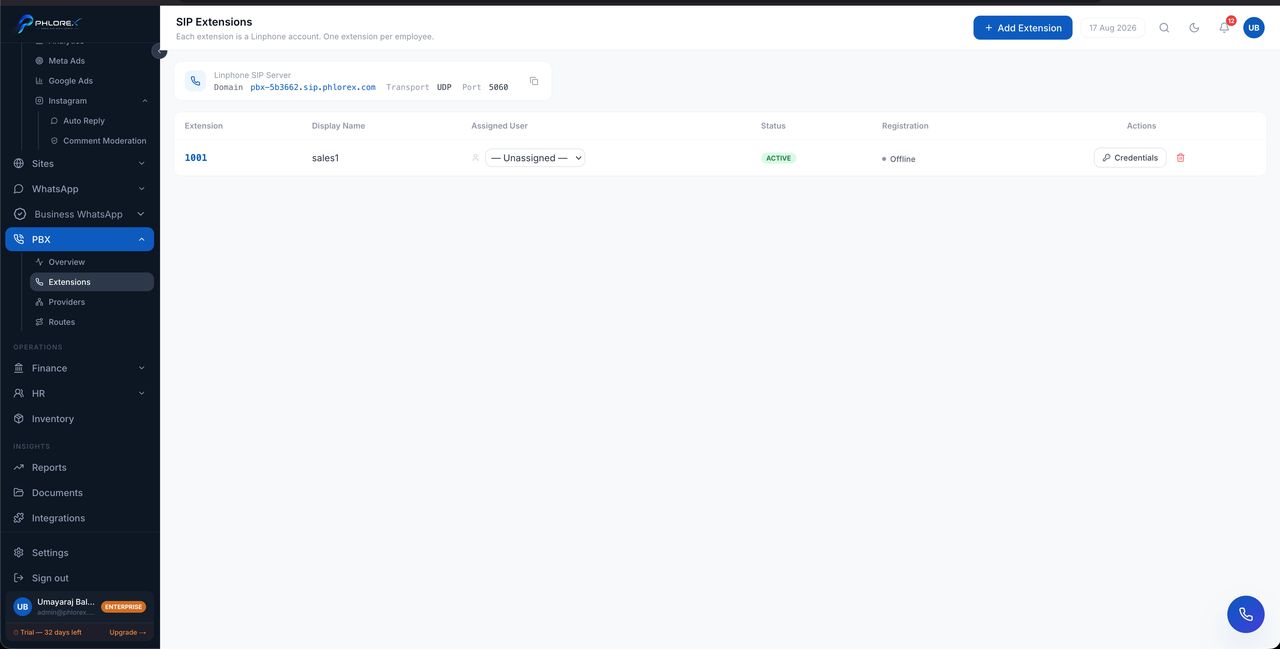Click the Display Name column header
1280x649 pixels.
[338, 126]
